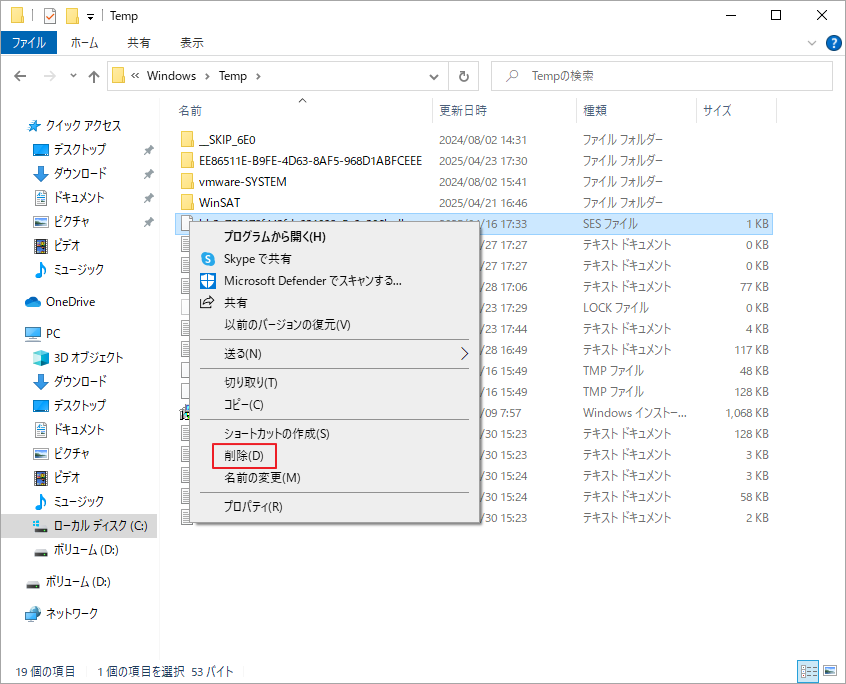Screen dimensions: 846x684
Task: Select the vmware-SYSTEM folder
Action: click(242, 182)
